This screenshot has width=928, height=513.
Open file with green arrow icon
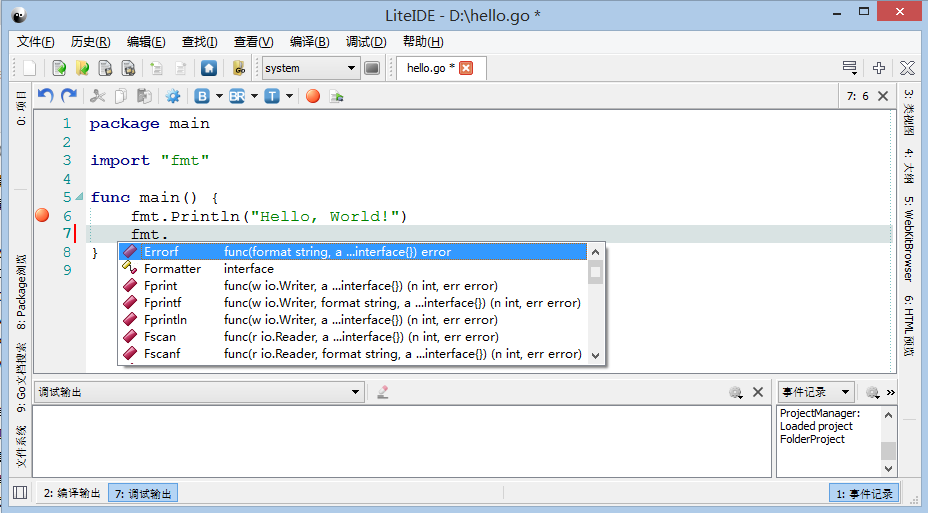(59, 68)
